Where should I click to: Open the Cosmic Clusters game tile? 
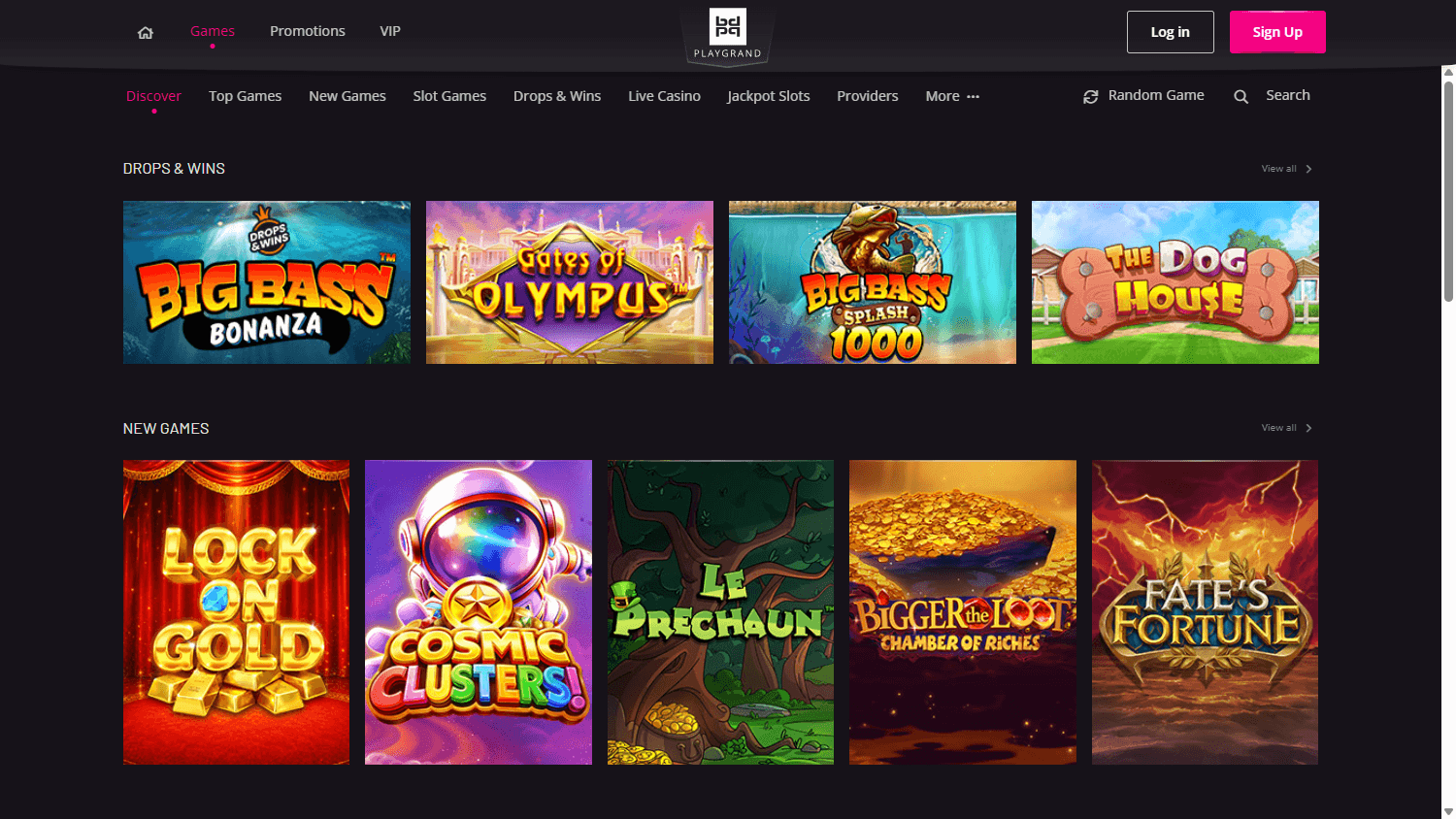click(479, 612)
